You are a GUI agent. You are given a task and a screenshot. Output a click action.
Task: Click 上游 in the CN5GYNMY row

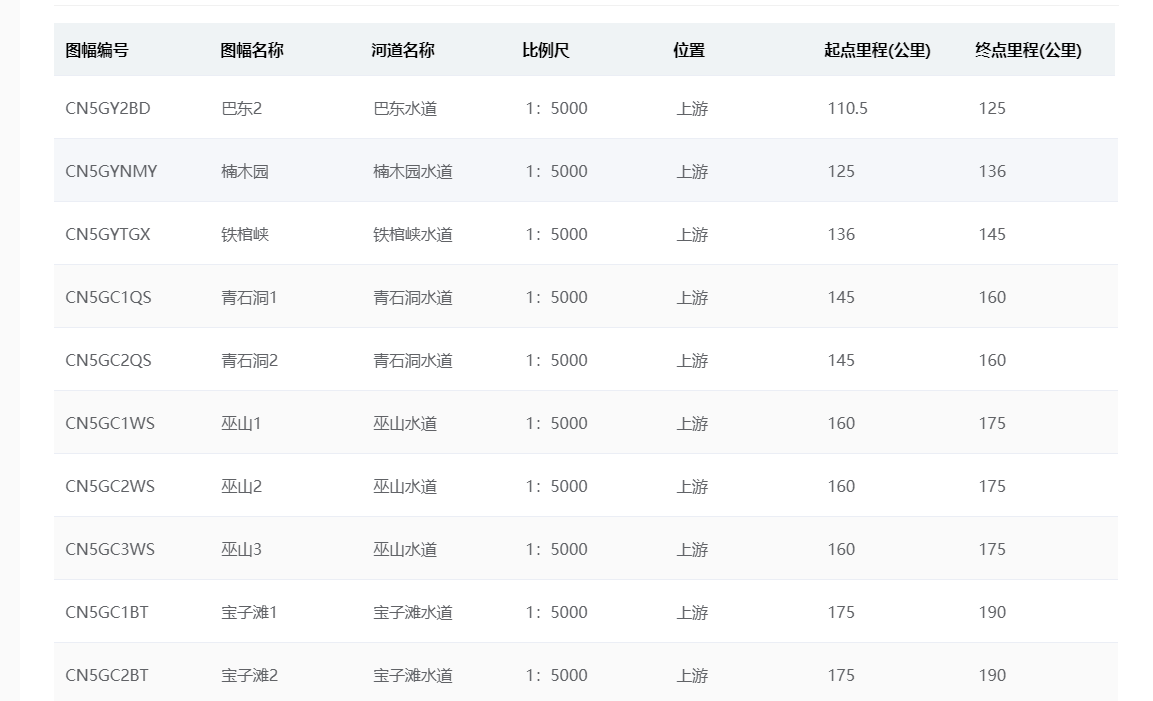[692, 171]
